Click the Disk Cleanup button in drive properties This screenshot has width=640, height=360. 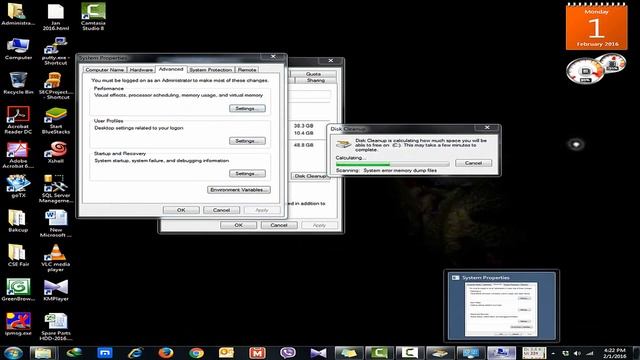pos(310,176)
